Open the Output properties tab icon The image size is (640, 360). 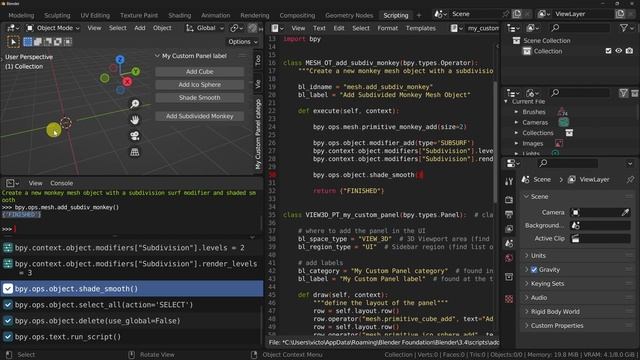coord(509,214)
